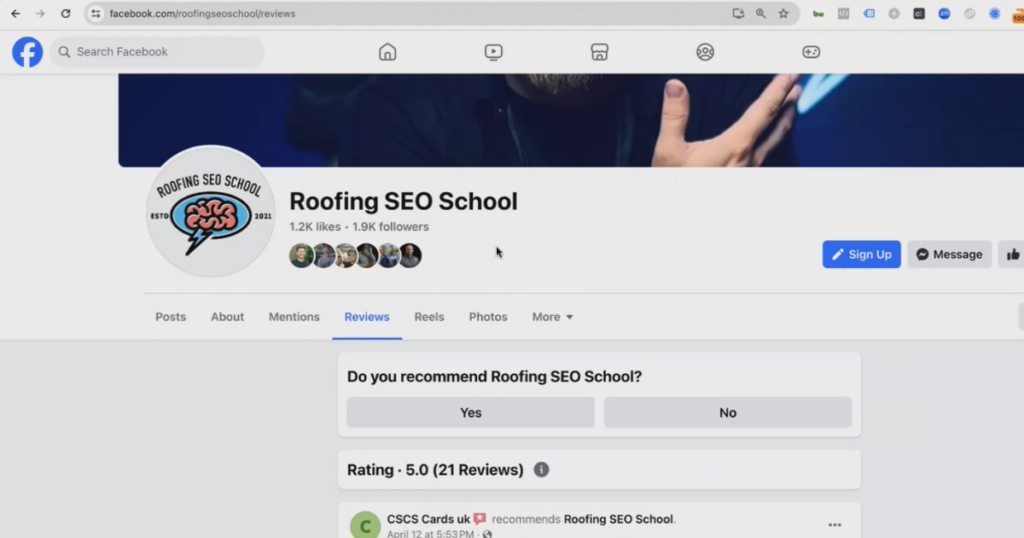The height and width of the screenshot is (538, 1024).
Task: Click Rating · 5.0 (21 Reviews) text
Action: point(435,469)
